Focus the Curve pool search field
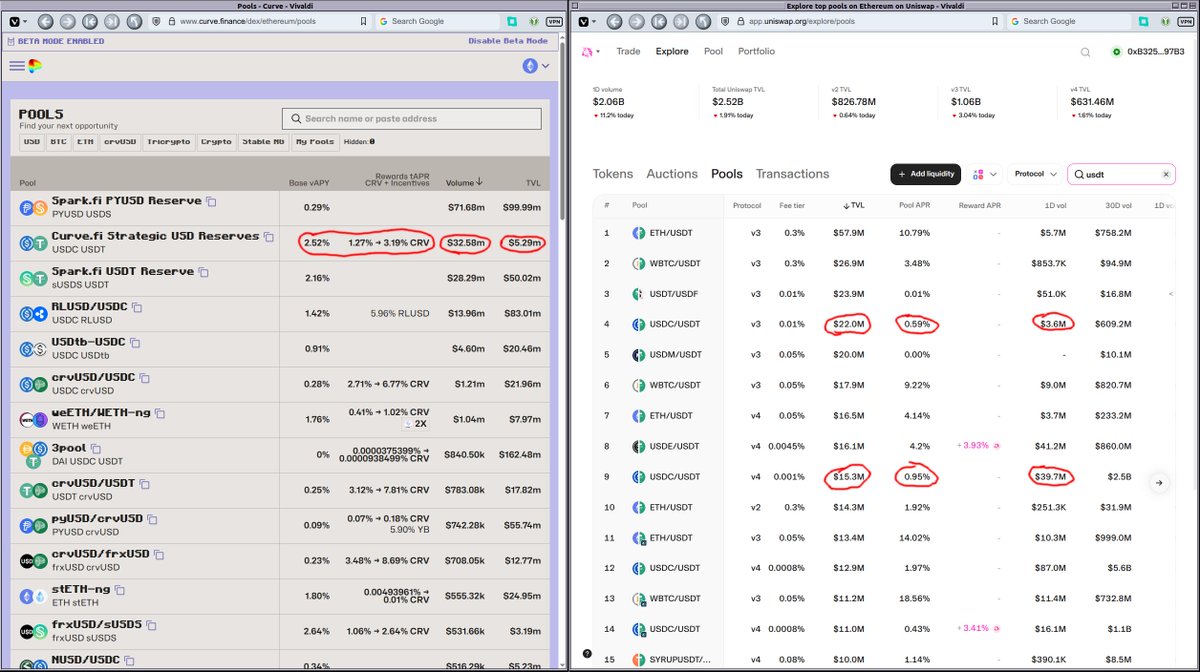1200x672 pixels. (x=412, y=118)
